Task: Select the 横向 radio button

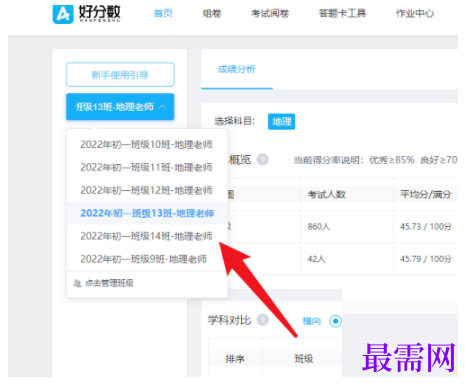Action: coord(335,321)
